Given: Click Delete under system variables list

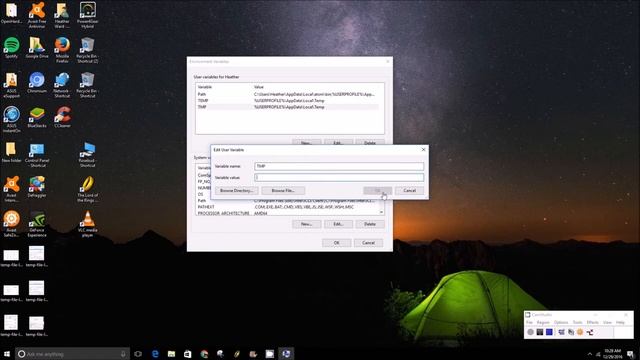Looking at the screenshot, I should [370, 224].
